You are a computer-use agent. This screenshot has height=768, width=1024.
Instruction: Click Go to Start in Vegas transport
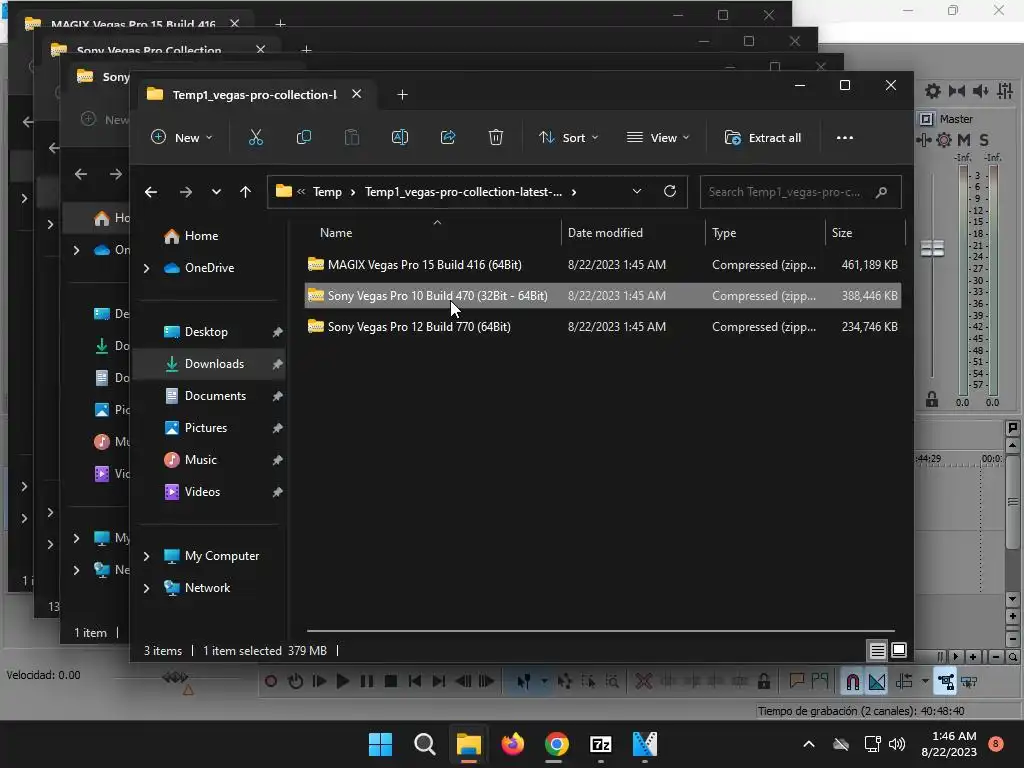415,682
